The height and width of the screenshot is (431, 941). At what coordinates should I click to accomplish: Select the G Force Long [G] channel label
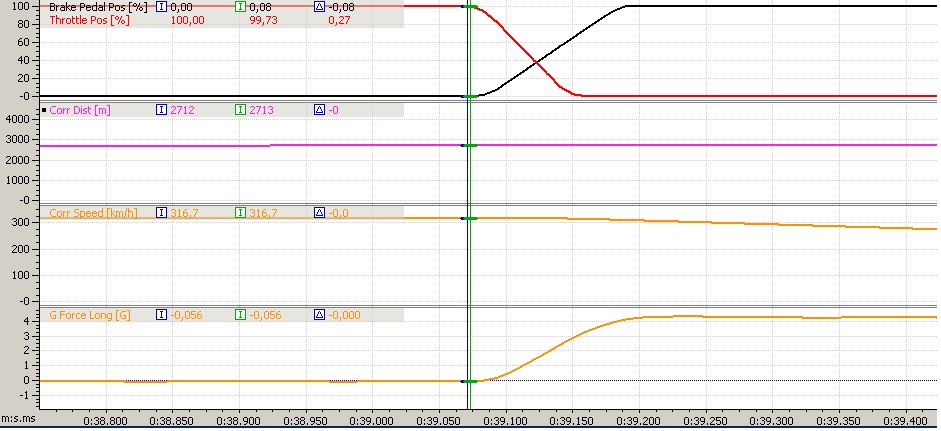point(90,314)
